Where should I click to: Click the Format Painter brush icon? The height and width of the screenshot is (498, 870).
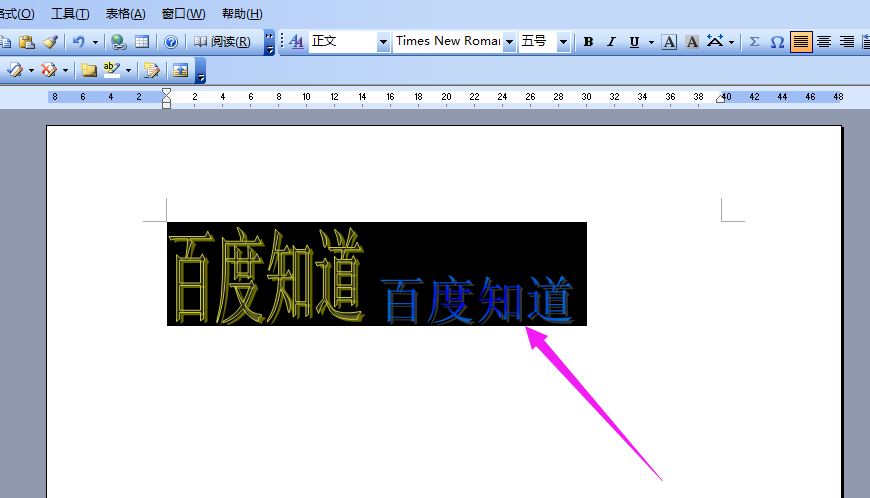[x=50, y=42]
